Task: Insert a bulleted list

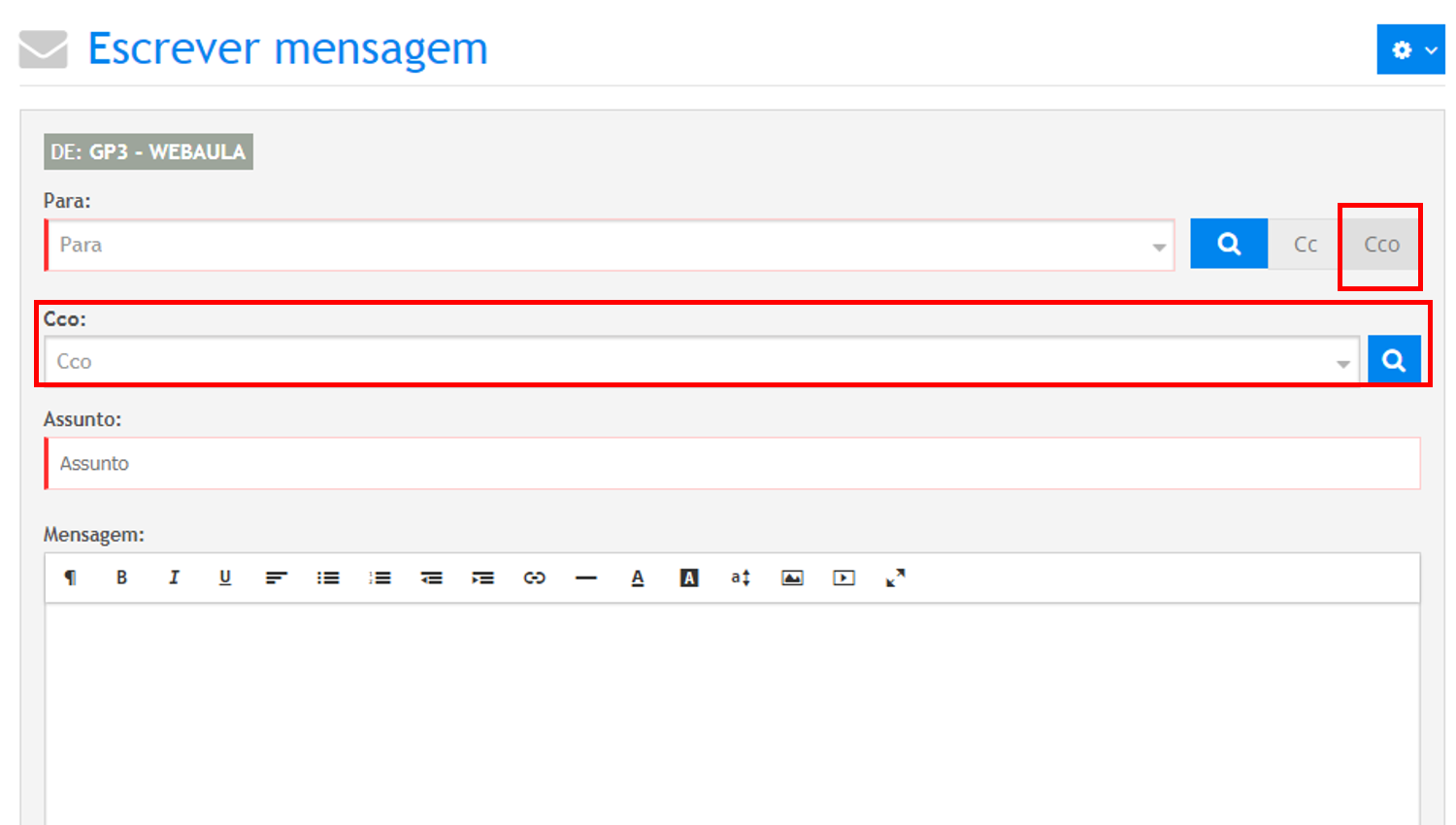Action: [x=328, y=577]
